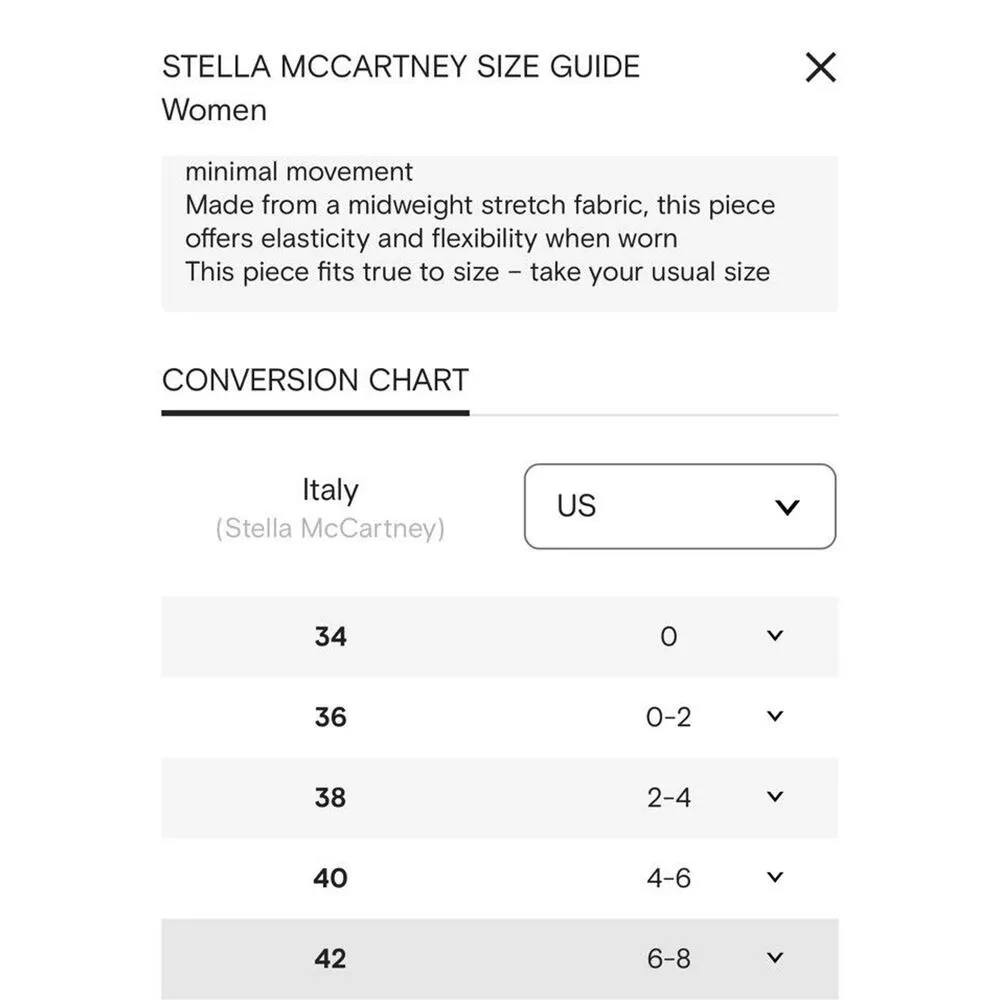Screen dimensions: 1000x1000
Task: Expand the size 40 row chevron
Action: [774, 878]
